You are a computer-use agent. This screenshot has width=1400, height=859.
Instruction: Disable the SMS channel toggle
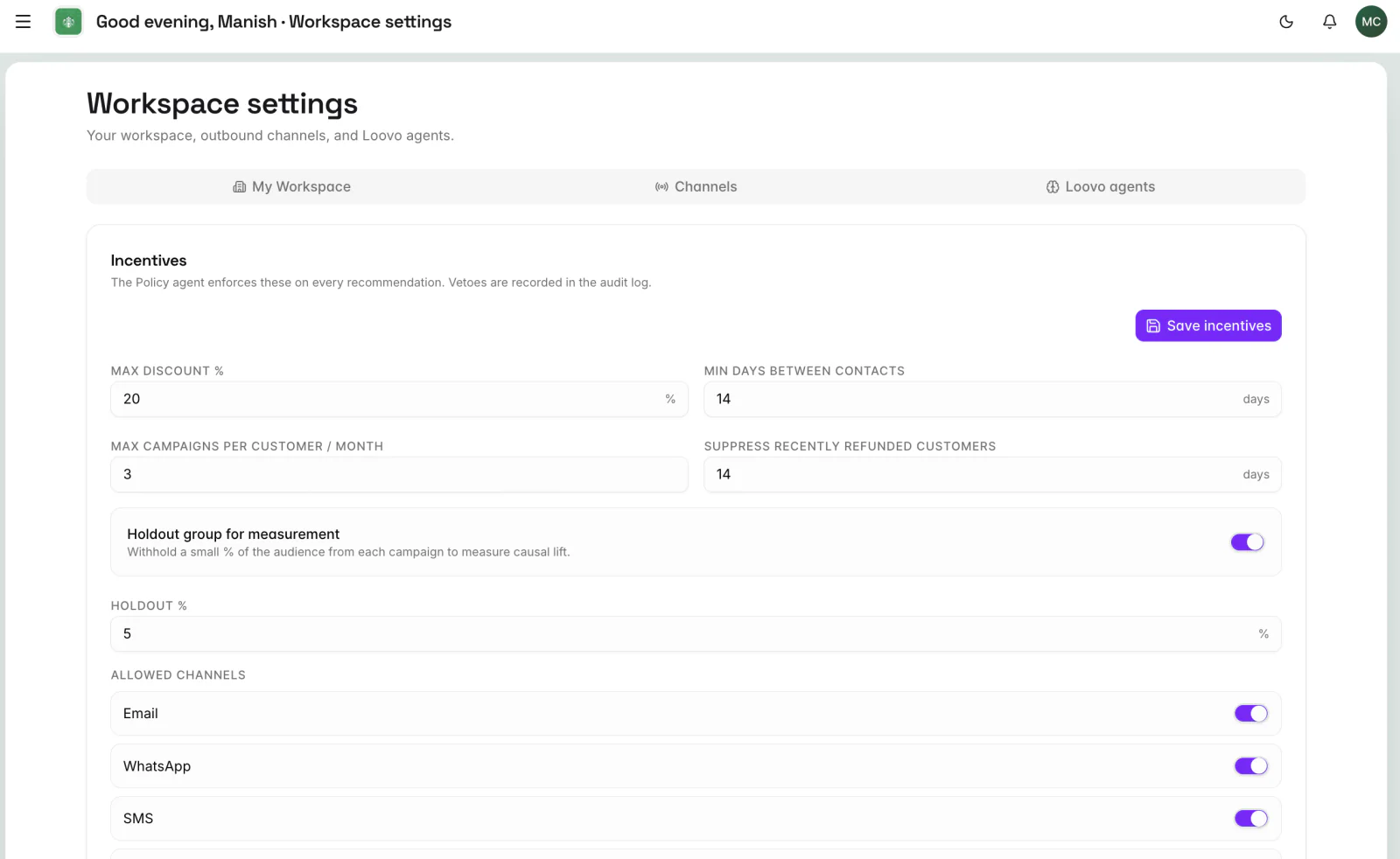pyautogui.click(x=1250, y=819)
